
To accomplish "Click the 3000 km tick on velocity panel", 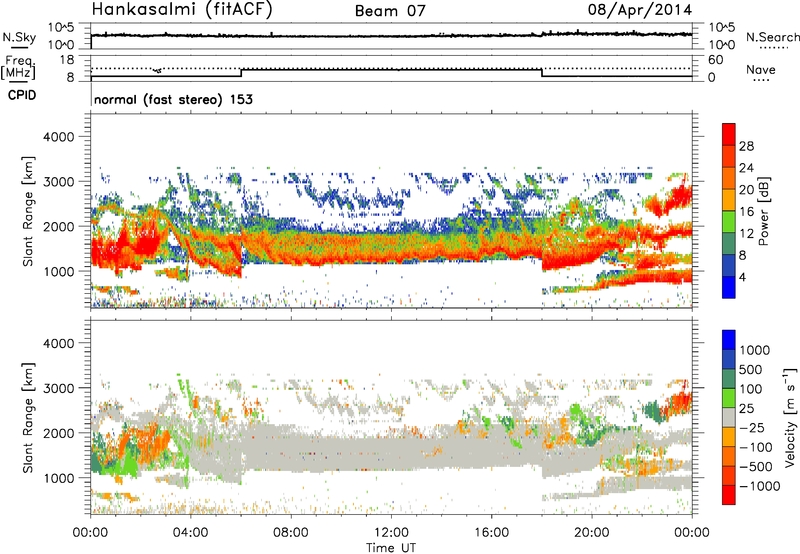I will 58,388.
